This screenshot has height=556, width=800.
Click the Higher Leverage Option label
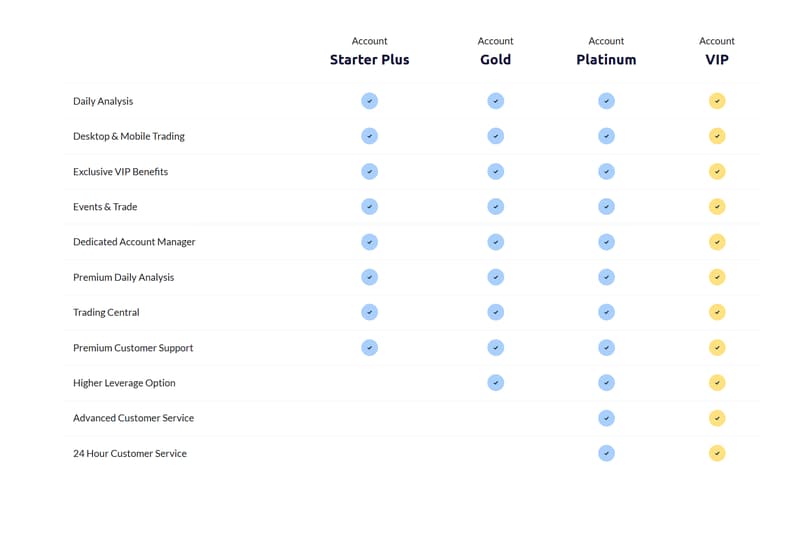point(124,383)
